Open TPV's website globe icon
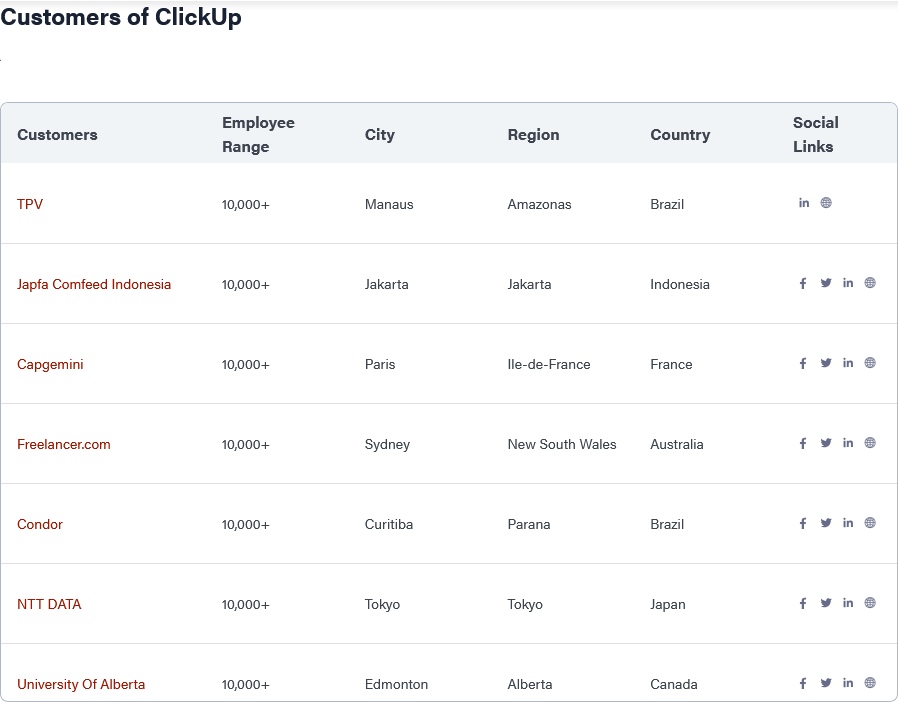The width and height of the screenshot is (898, 702). click(826, 203)
